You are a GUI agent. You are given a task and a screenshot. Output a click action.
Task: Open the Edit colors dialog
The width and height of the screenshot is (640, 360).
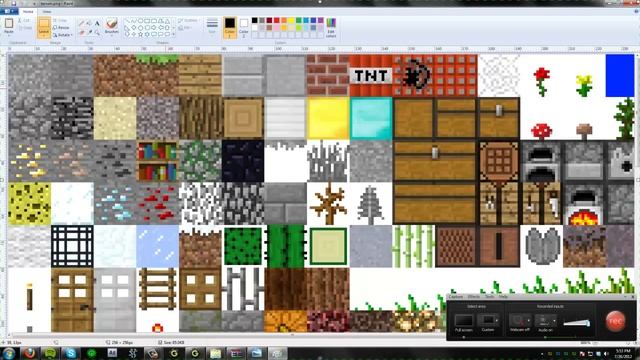tap(331, 28)
